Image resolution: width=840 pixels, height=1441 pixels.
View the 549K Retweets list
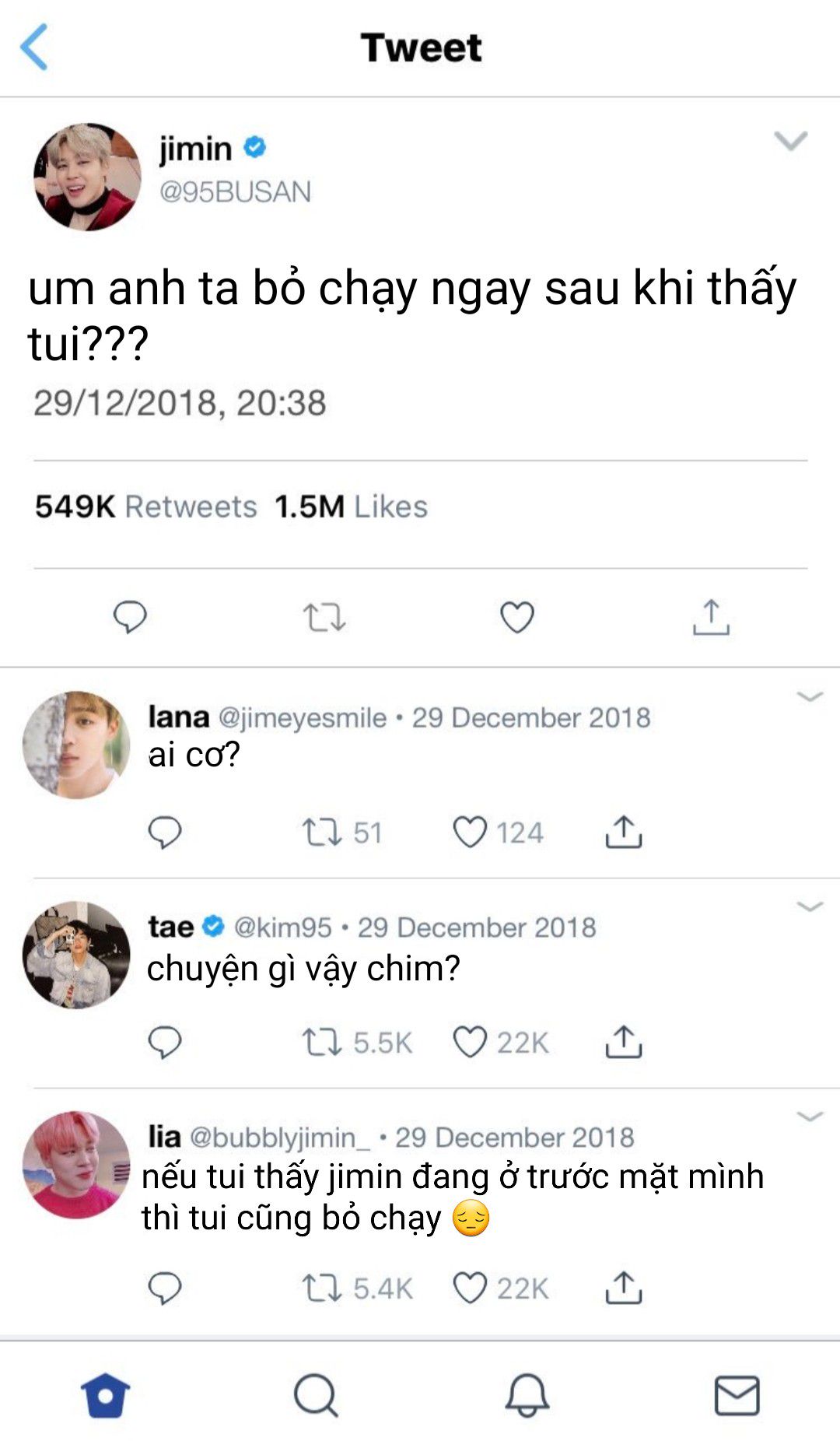145,507
